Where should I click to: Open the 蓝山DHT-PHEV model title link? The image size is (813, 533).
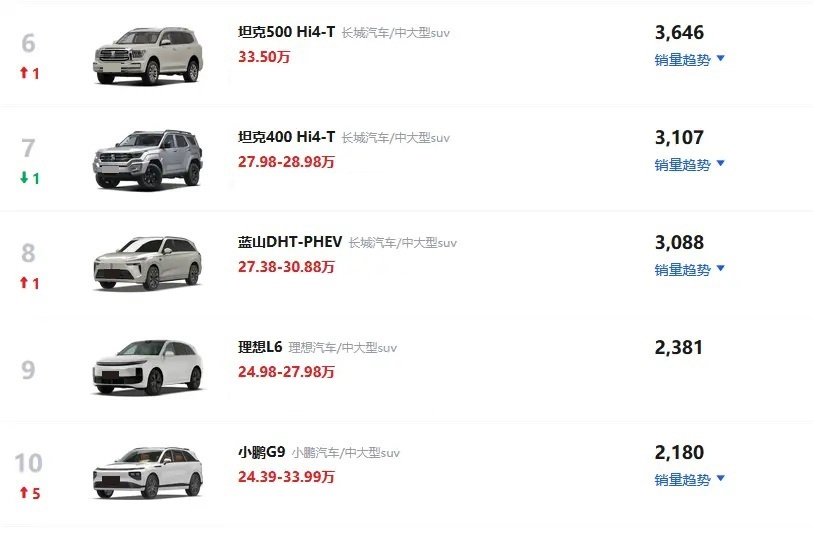click(290, 242)
